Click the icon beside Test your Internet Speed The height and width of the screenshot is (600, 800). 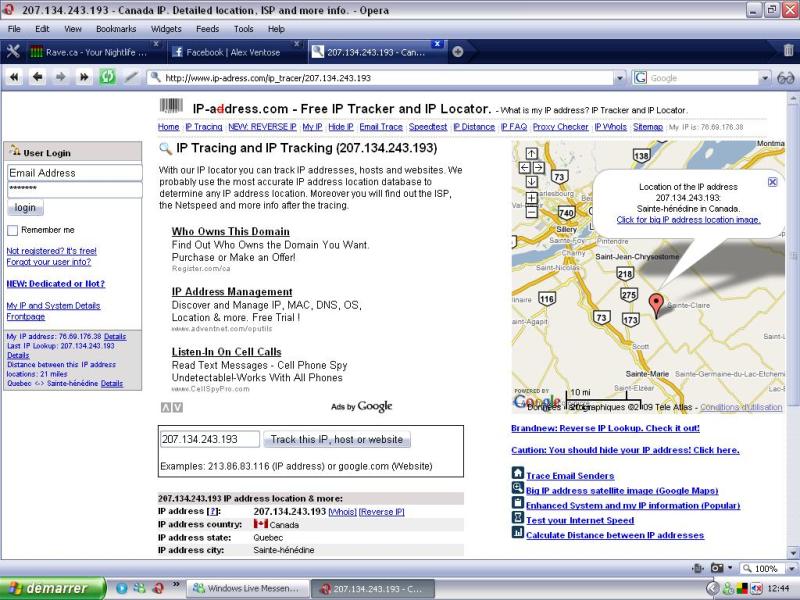point(517,517)
